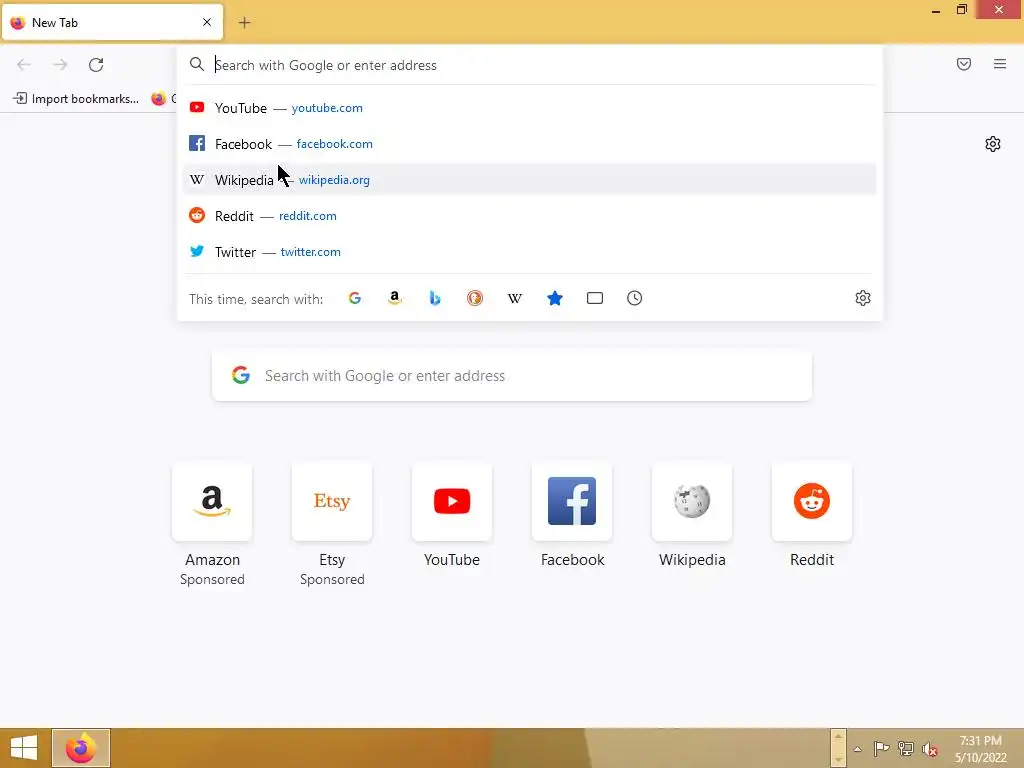
Task: Search this time with DuckDuckGo
Action: [x=475, y=298]
